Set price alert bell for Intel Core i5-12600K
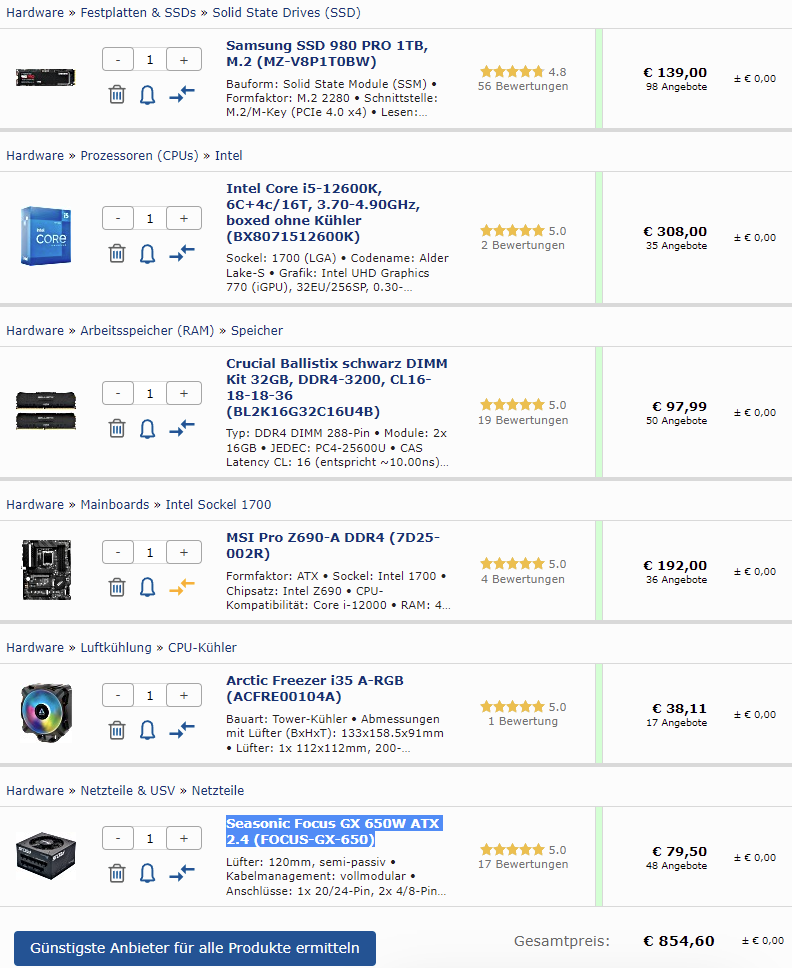 147,254
